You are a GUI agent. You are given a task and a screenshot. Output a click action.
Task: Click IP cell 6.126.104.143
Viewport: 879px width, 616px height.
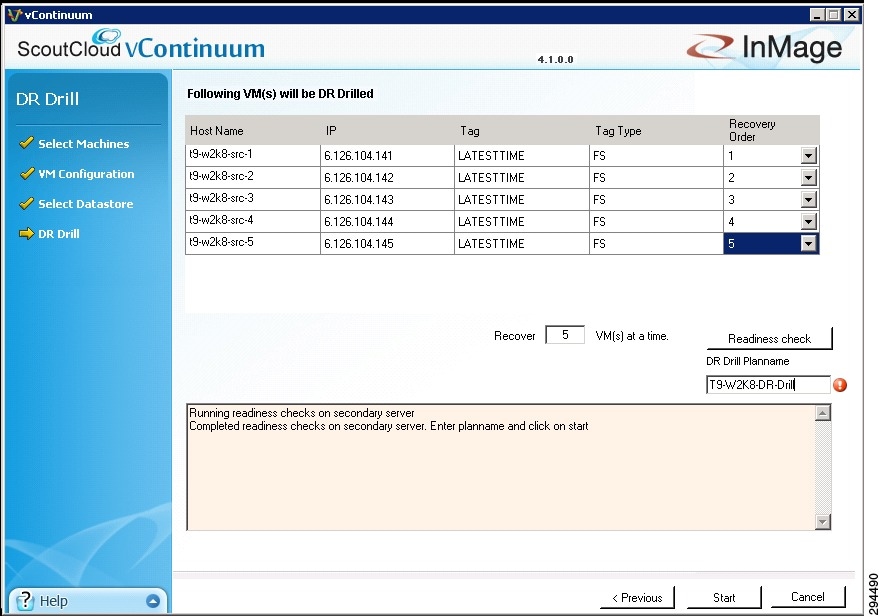coord(387,199)
